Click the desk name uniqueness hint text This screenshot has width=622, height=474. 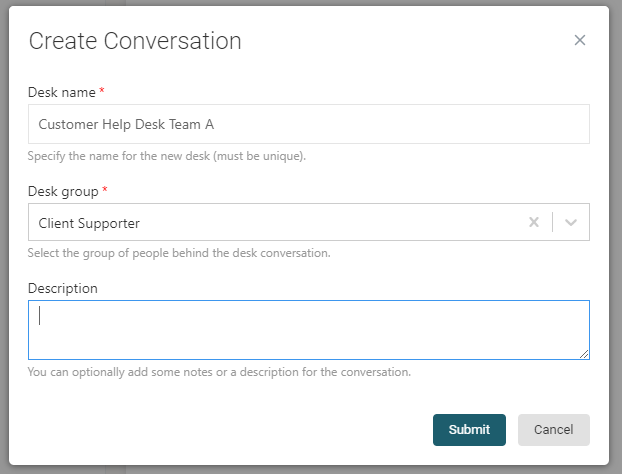[166, 156]
